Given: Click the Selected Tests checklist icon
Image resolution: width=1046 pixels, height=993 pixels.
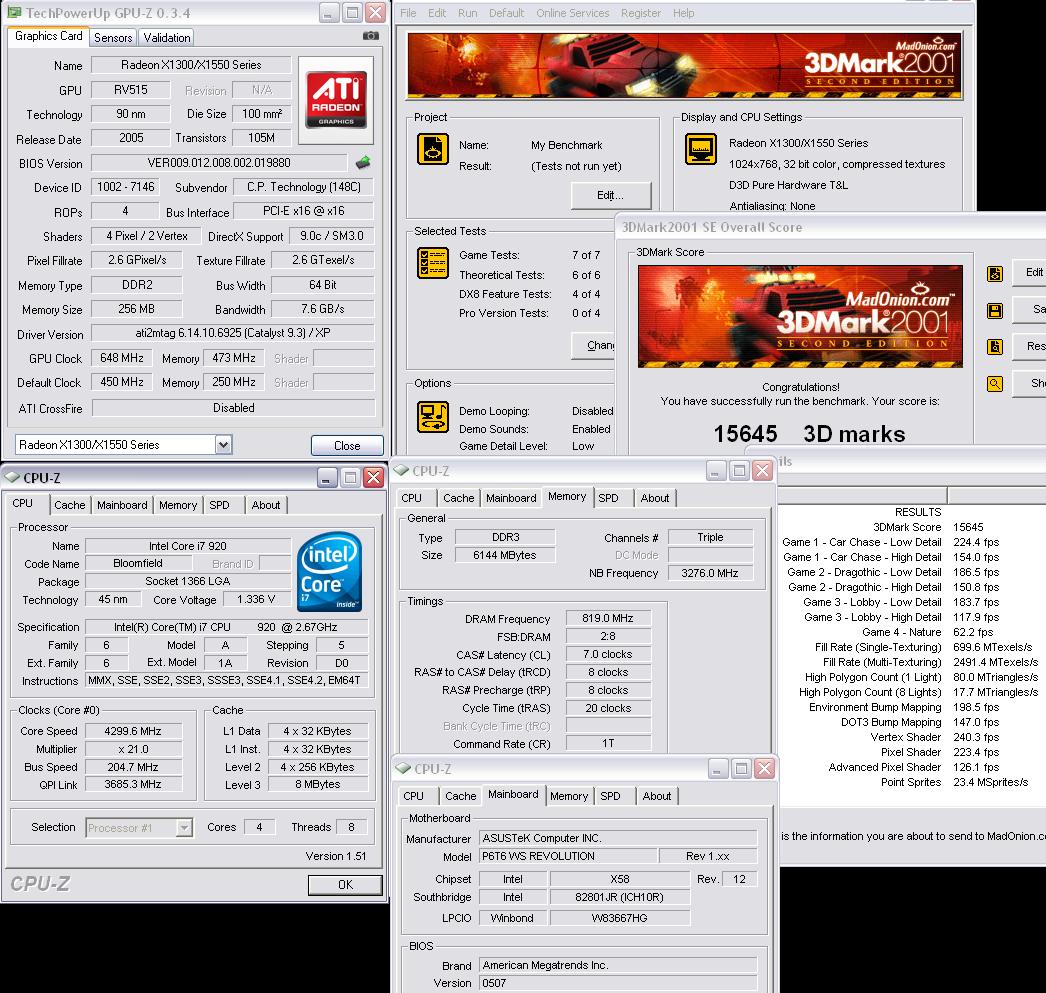Looking at the screenshot, I should click(432, 263).
